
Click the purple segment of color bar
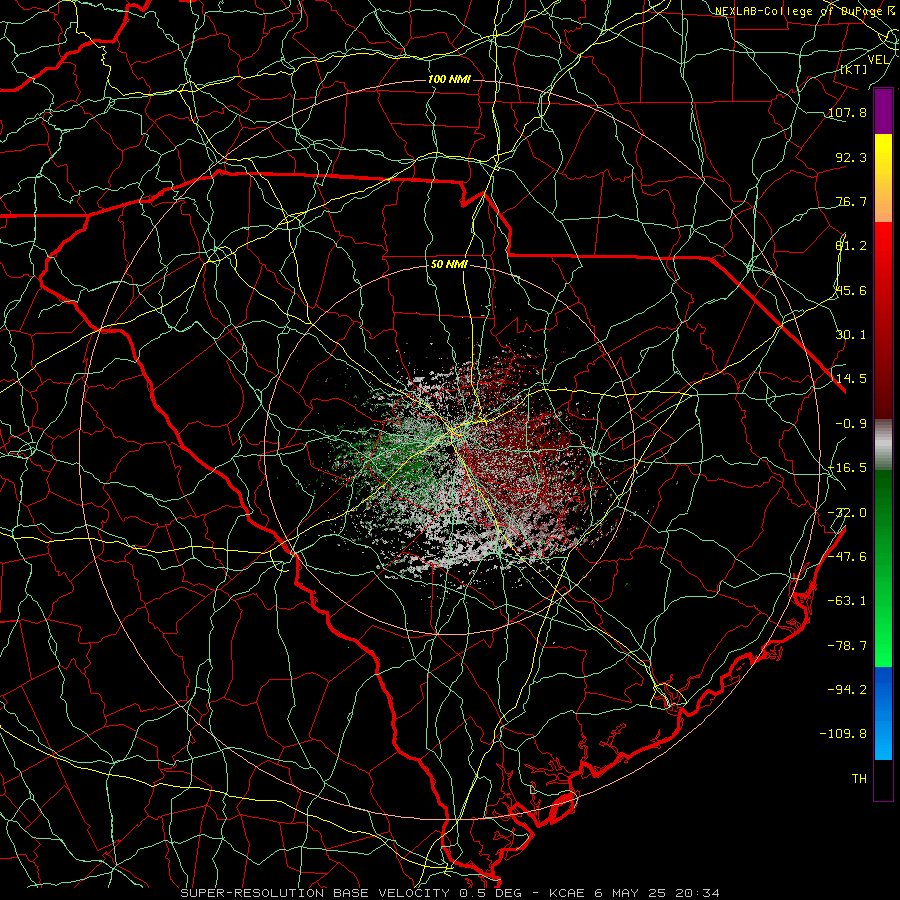pos(883,112)
